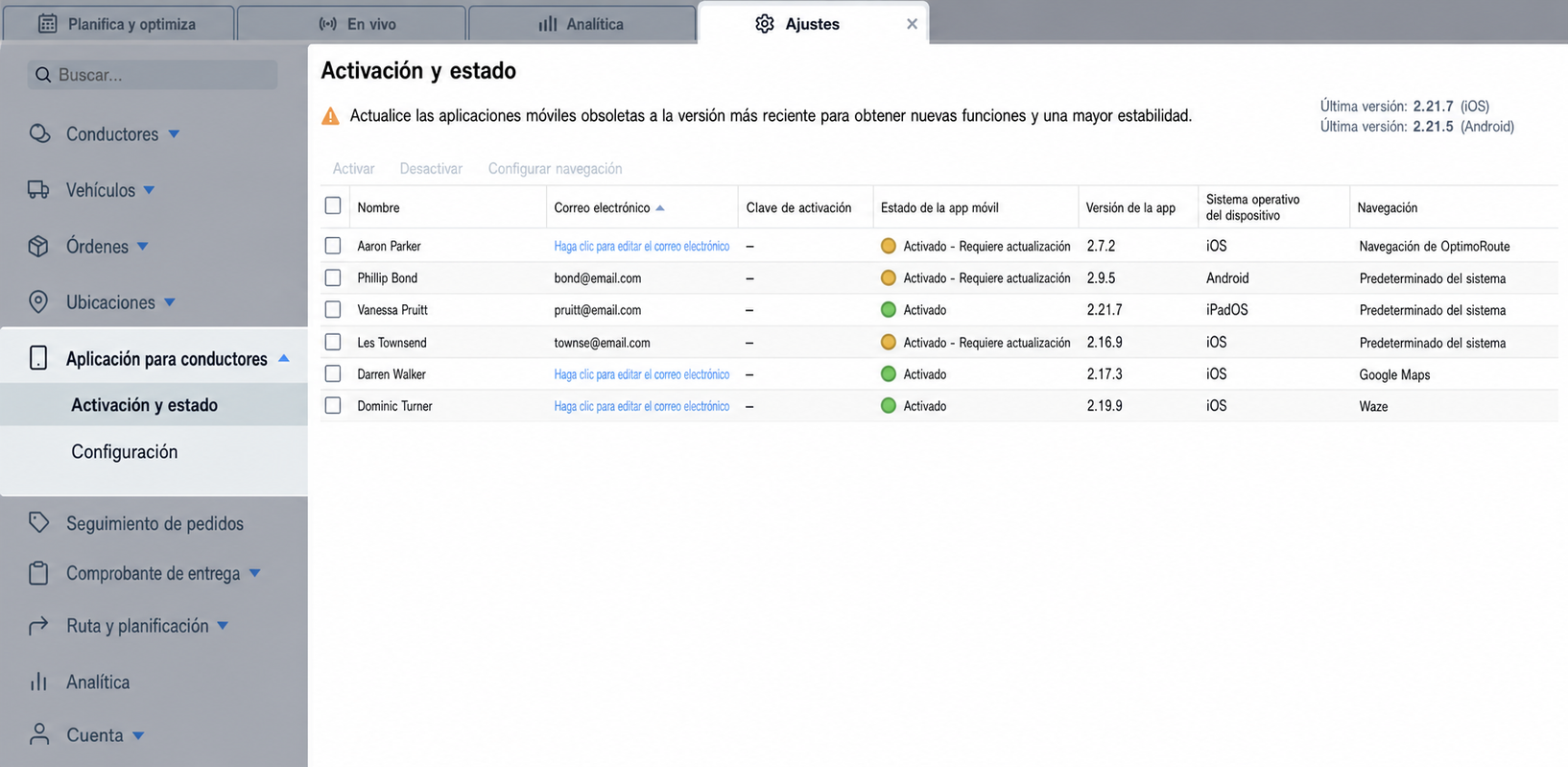Click bond@email.com cell
Image resolution: width=1568 pixels, height=767 pixels.
pos(597,278)
